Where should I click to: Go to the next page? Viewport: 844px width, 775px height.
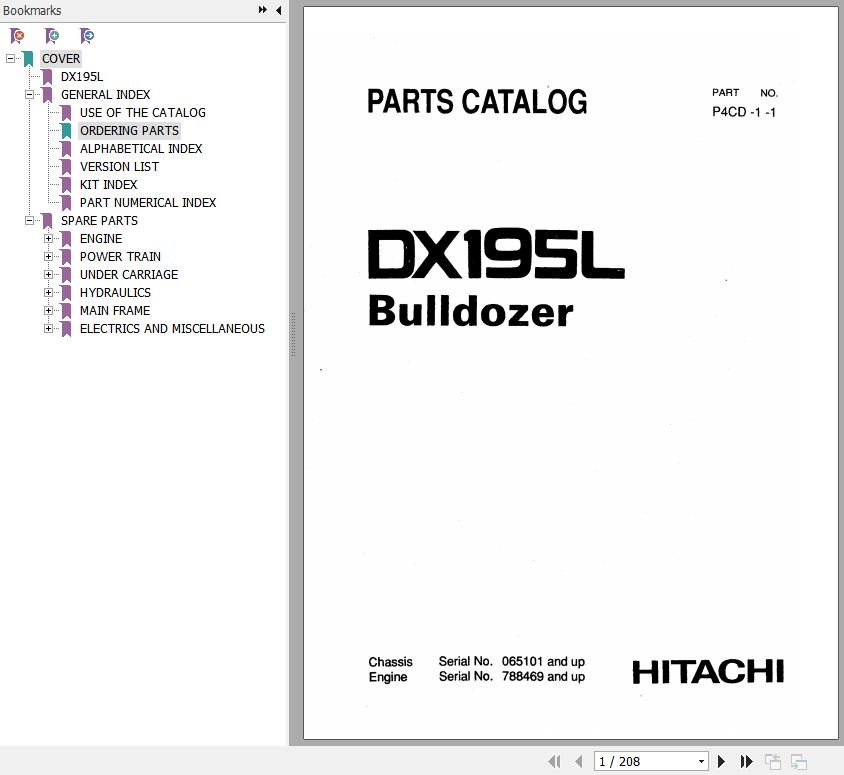pyautogui.click(x=721, y=762)
